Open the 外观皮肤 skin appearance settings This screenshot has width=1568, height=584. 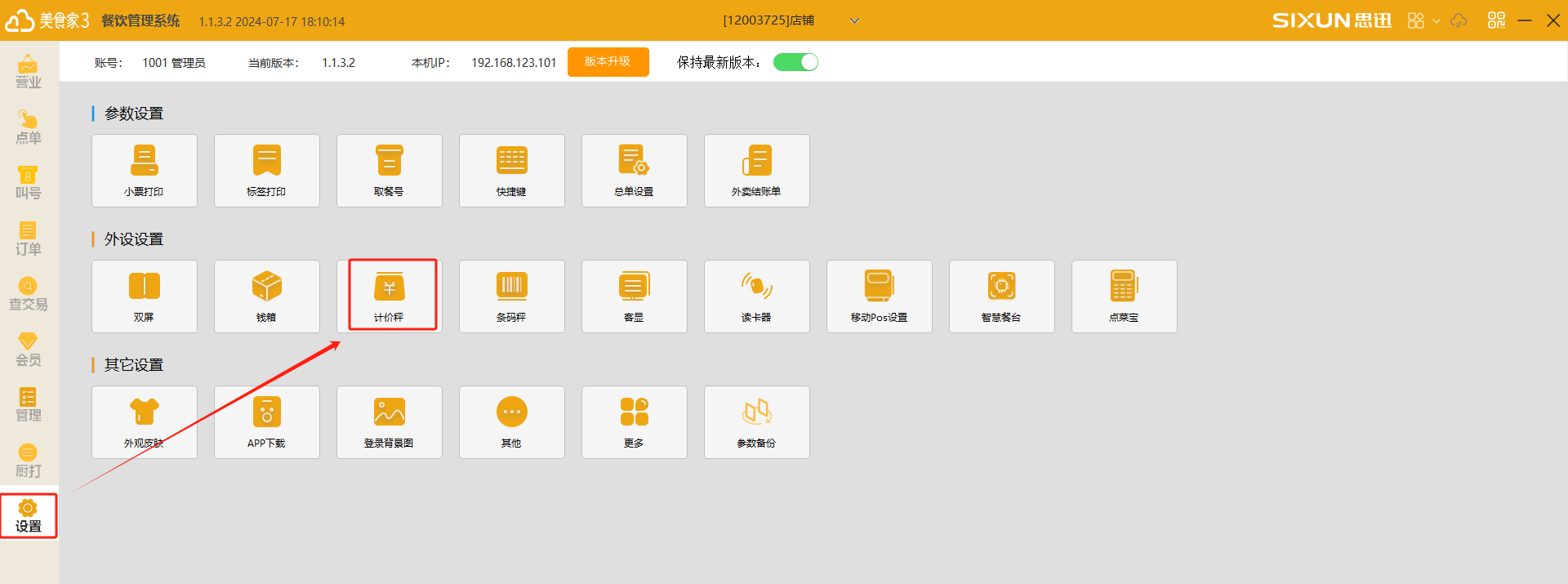[x=145, y=422]
